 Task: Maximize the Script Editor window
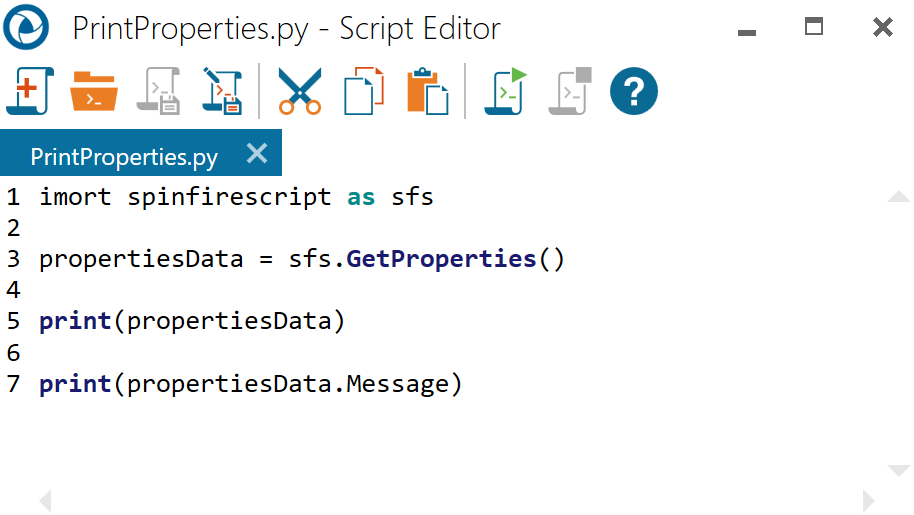(814, 28)
